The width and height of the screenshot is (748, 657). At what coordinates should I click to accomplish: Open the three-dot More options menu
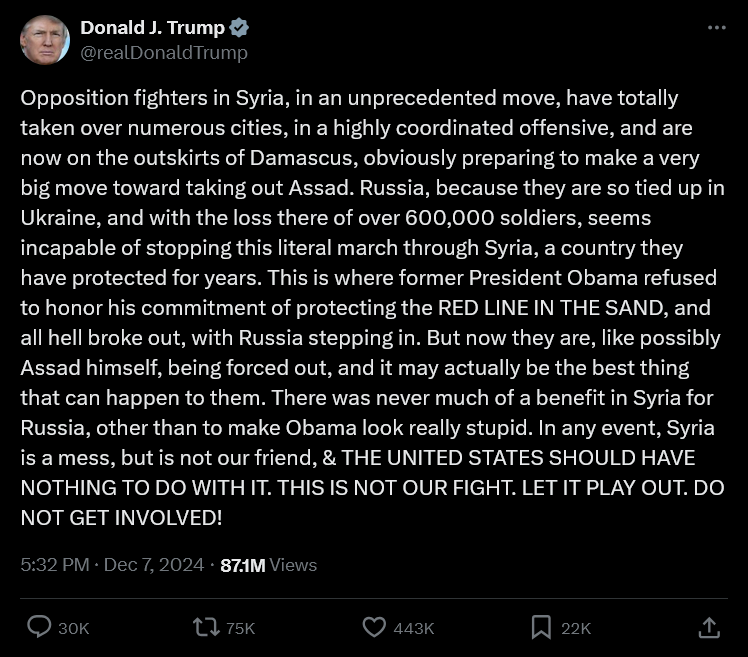tap(716, 28)
